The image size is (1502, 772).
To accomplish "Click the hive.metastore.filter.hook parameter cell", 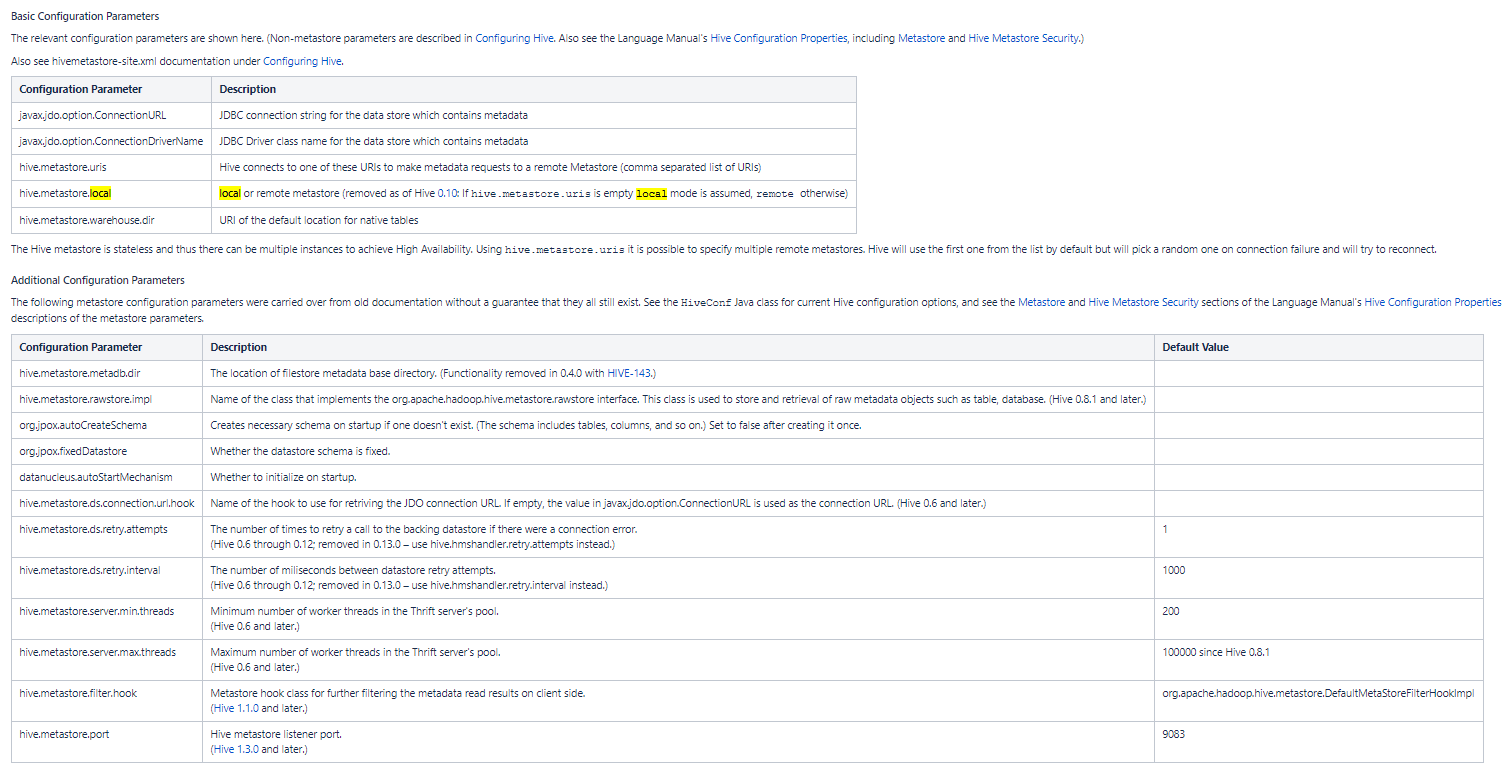I will click(107, 700).
